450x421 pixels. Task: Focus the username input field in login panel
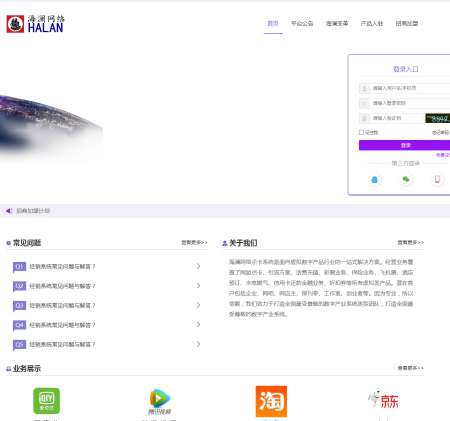point(405,88)
